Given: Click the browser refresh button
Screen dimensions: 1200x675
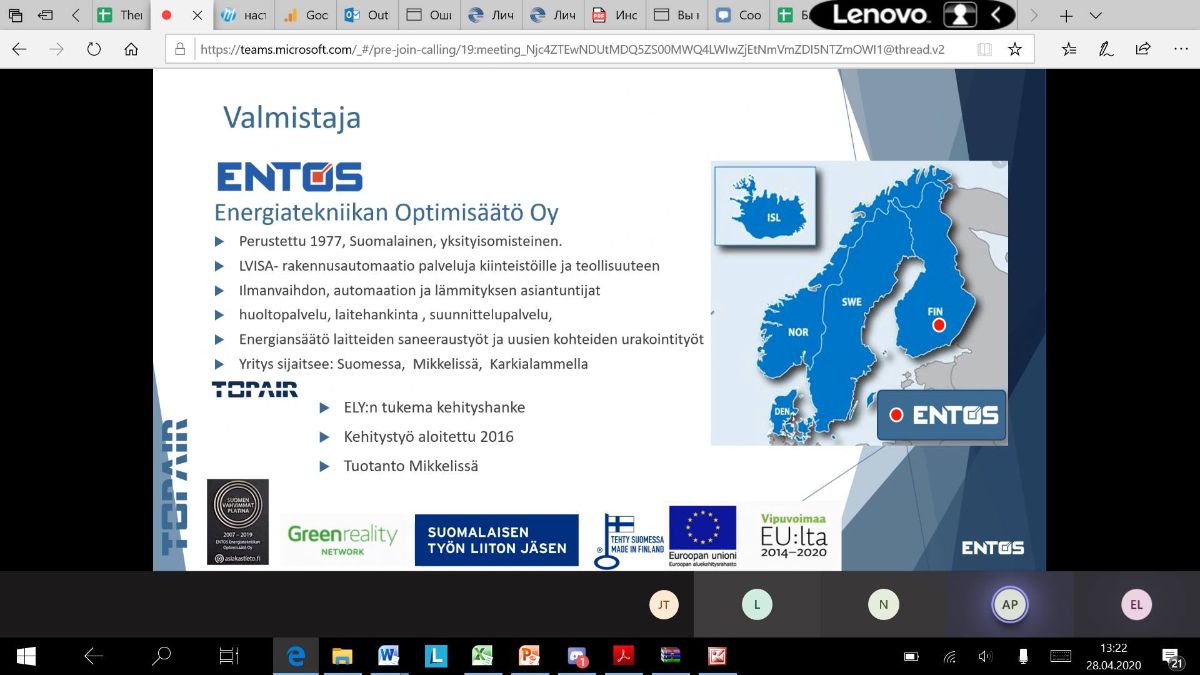Looking at the screenshot, I should point(94,48).
